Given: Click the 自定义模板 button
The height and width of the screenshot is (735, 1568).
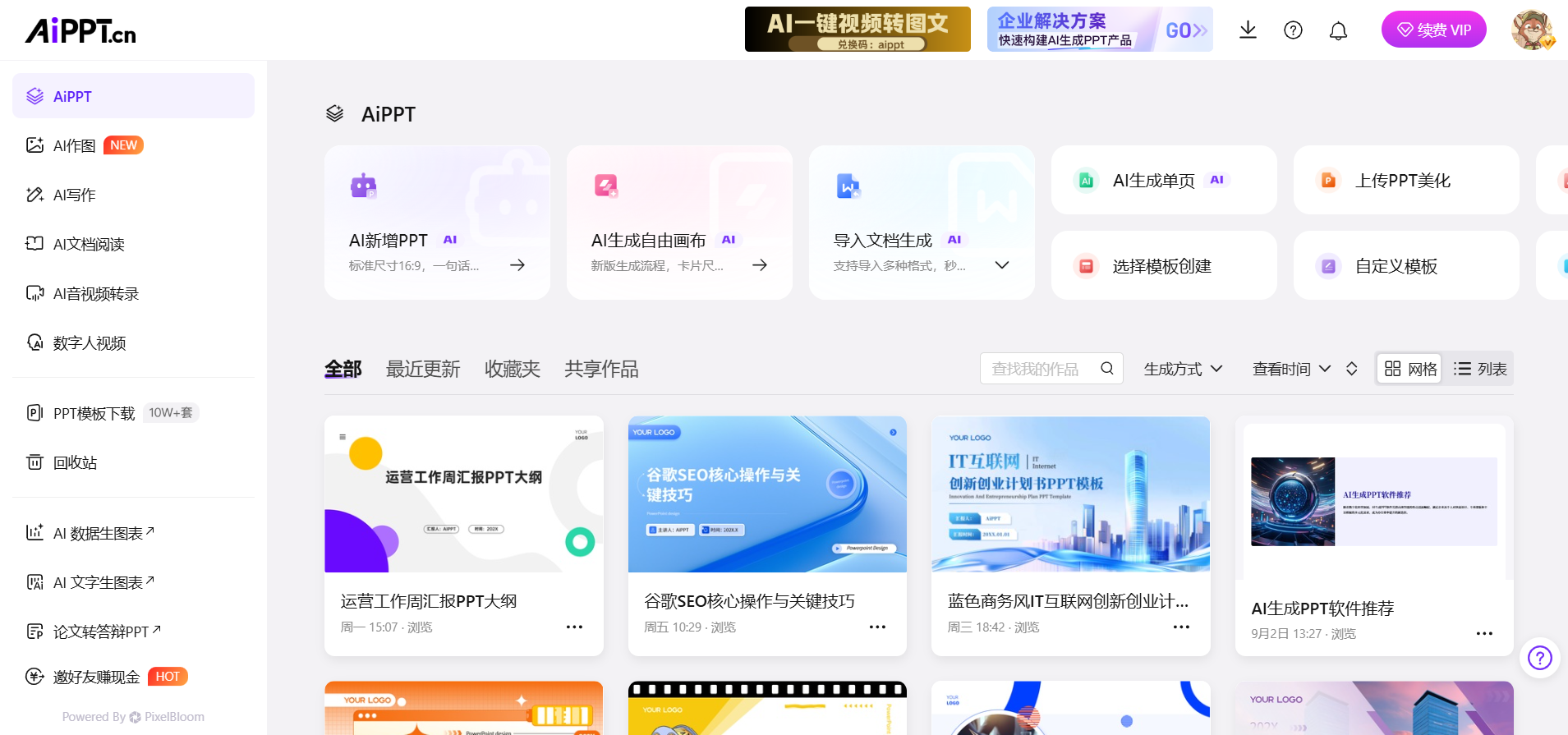Looking at the screenshot, I should pos(1406,265).
